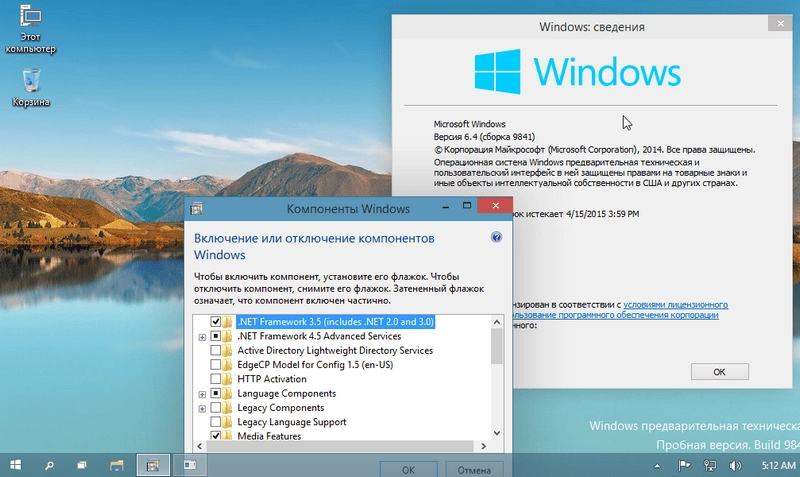Screen dimensions: 800x477
Task: Open This PC desktop icon
Action: [31, 29]
